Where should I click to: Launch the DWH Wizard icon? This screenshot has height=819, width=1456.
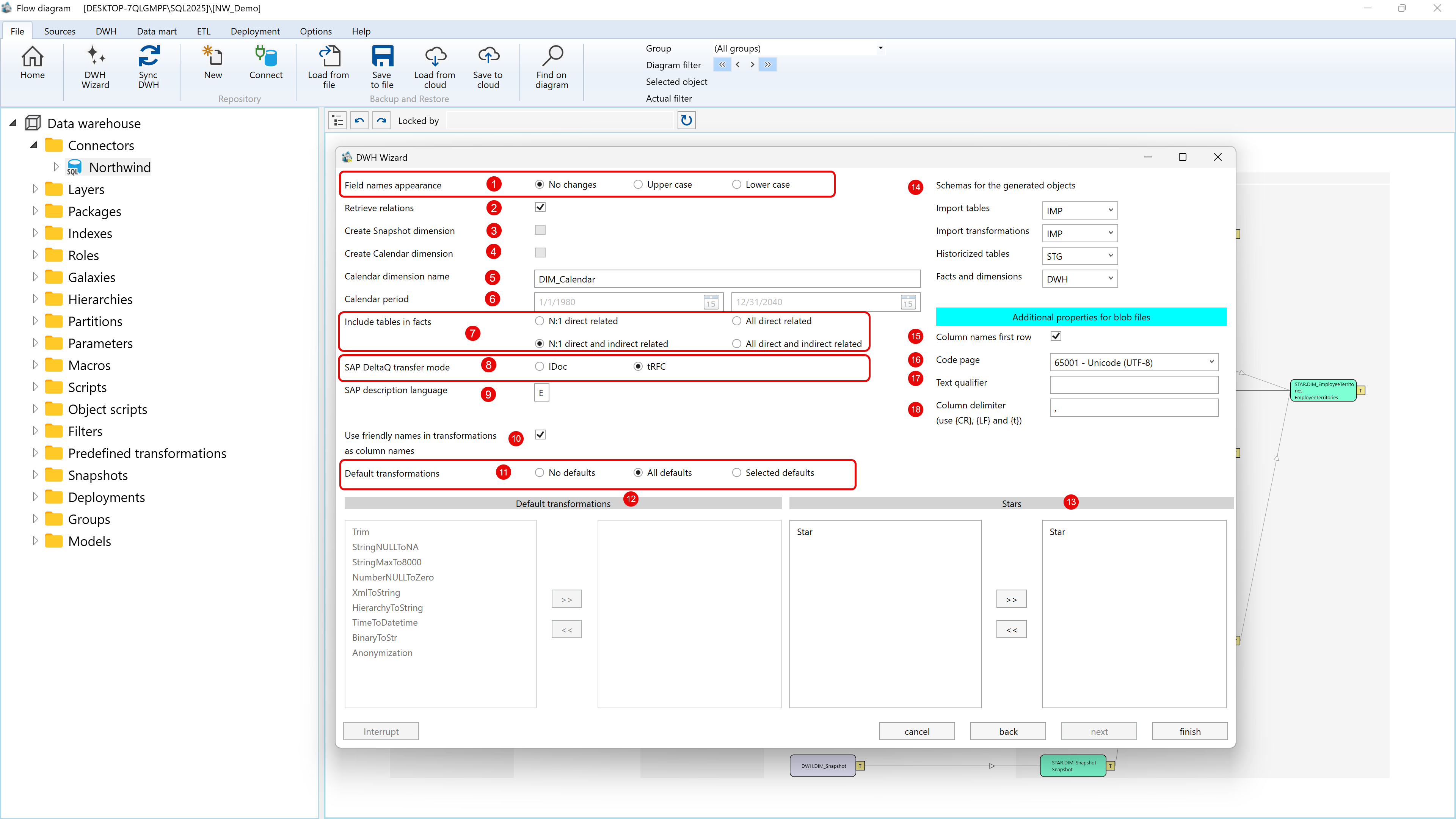pos(95,67)
